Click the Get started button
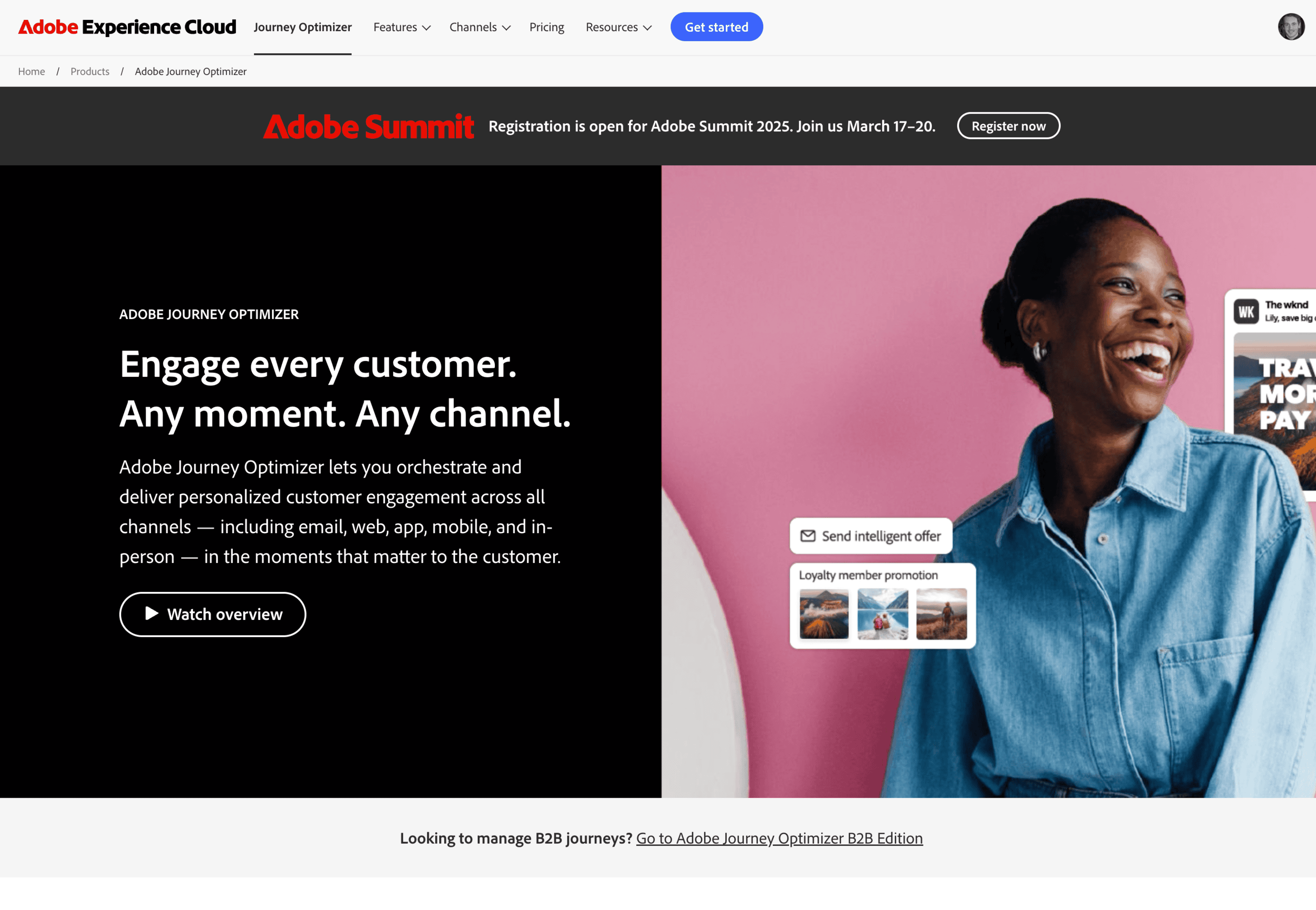The image size is (1316, 910). 716,27
